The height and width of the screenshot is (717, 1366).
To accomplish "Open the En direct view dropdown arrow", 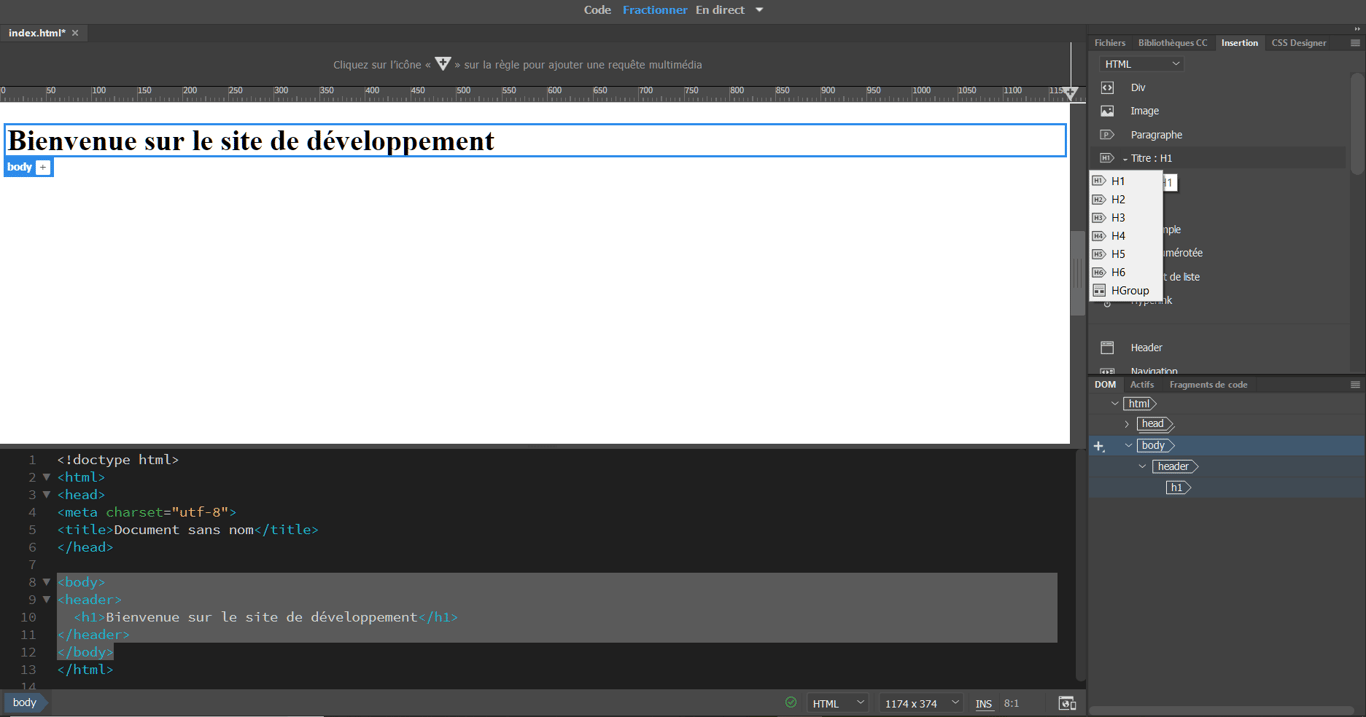I will [x=759, y=10].
